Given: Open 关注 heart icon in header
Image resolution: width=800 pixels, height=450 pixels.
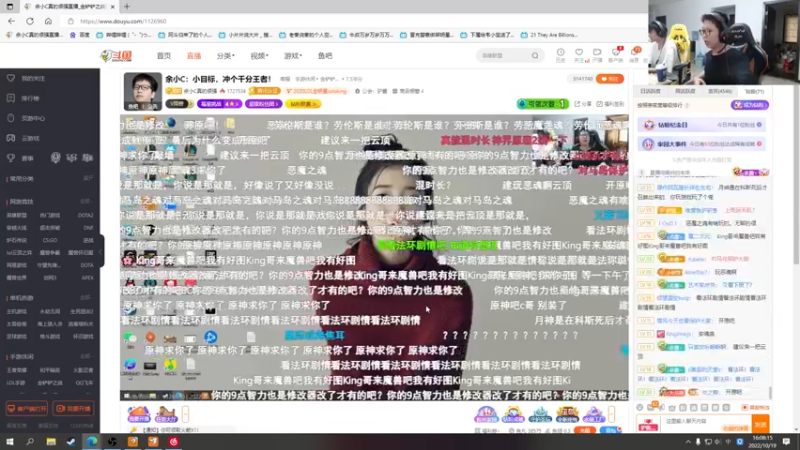Looking at the screenshot, I should pos(579,53).
